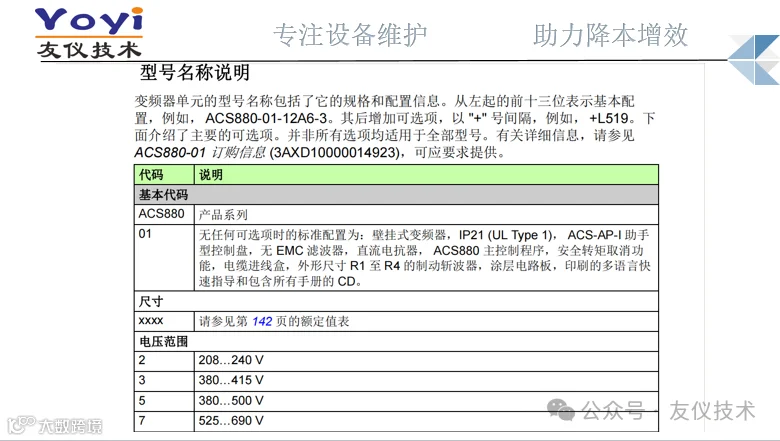Select the 380…500 V cell

(426, 401)
